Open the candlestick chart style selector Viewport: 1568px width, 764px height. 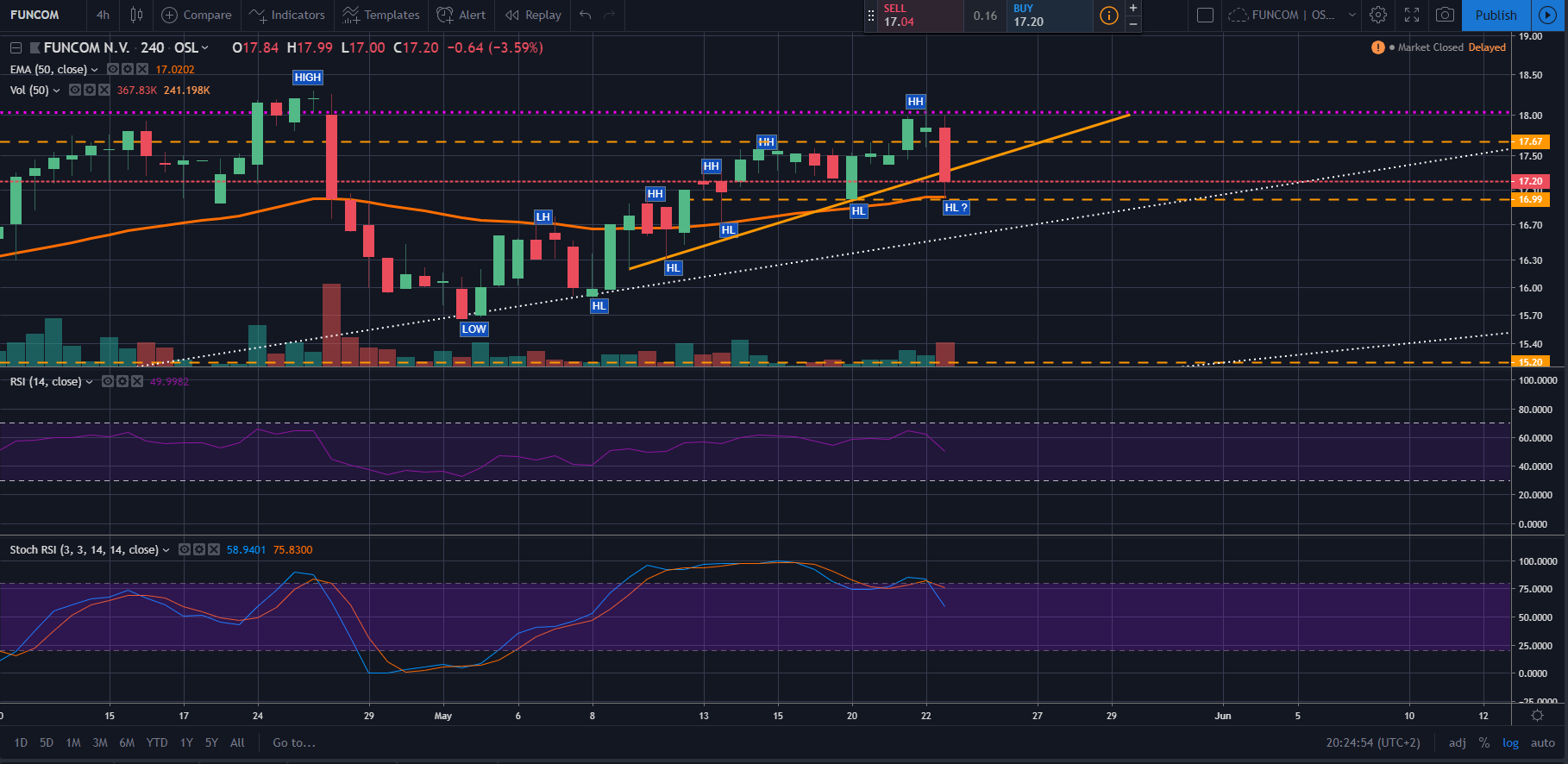coord(136,15)
